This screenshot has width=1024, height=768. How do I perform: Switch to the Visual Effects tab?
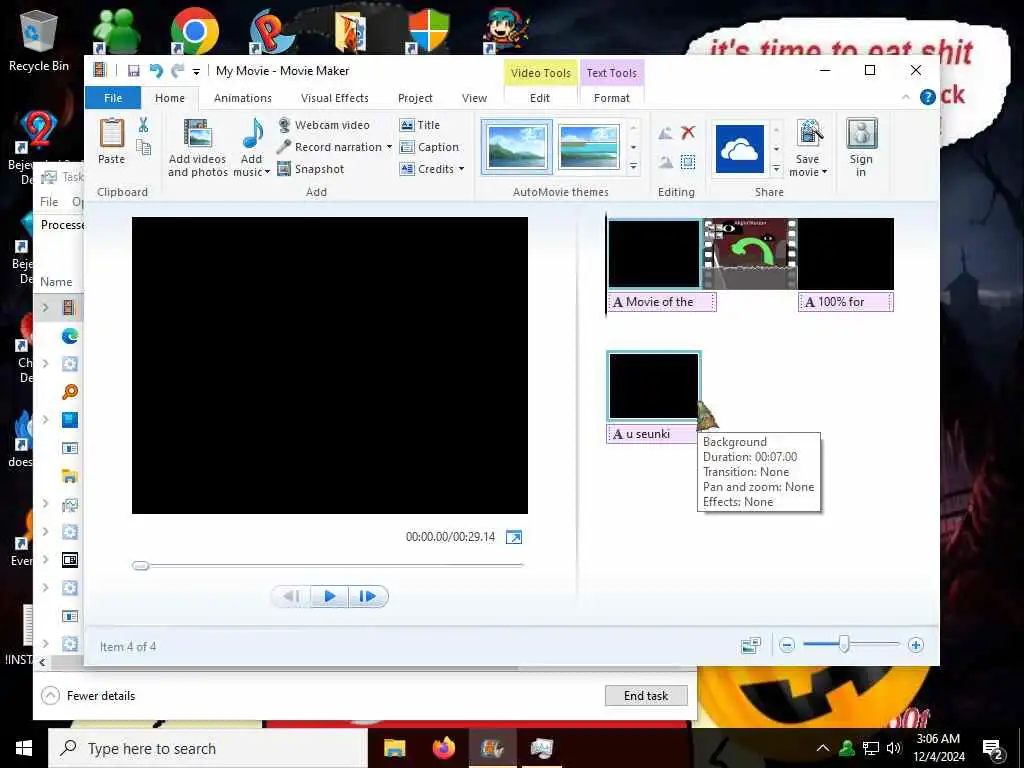coord(334,98)
